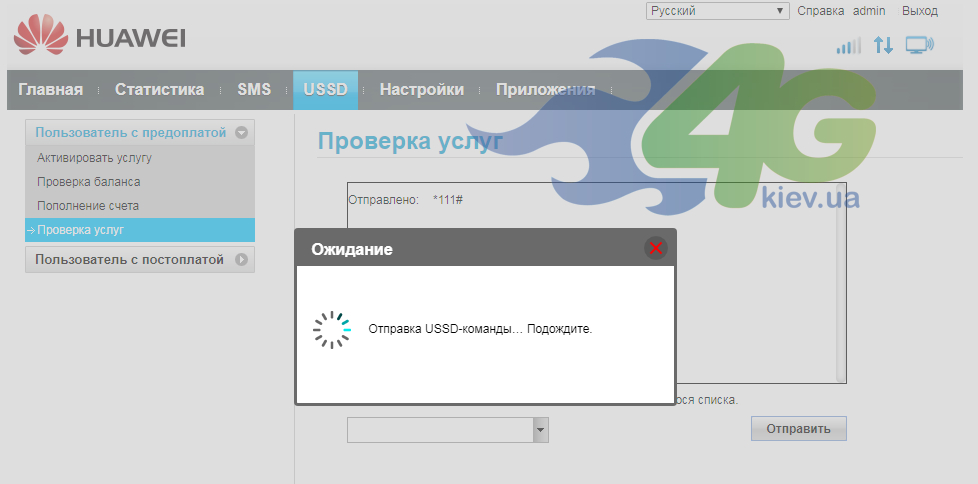Log out via the Выход link

919,11
